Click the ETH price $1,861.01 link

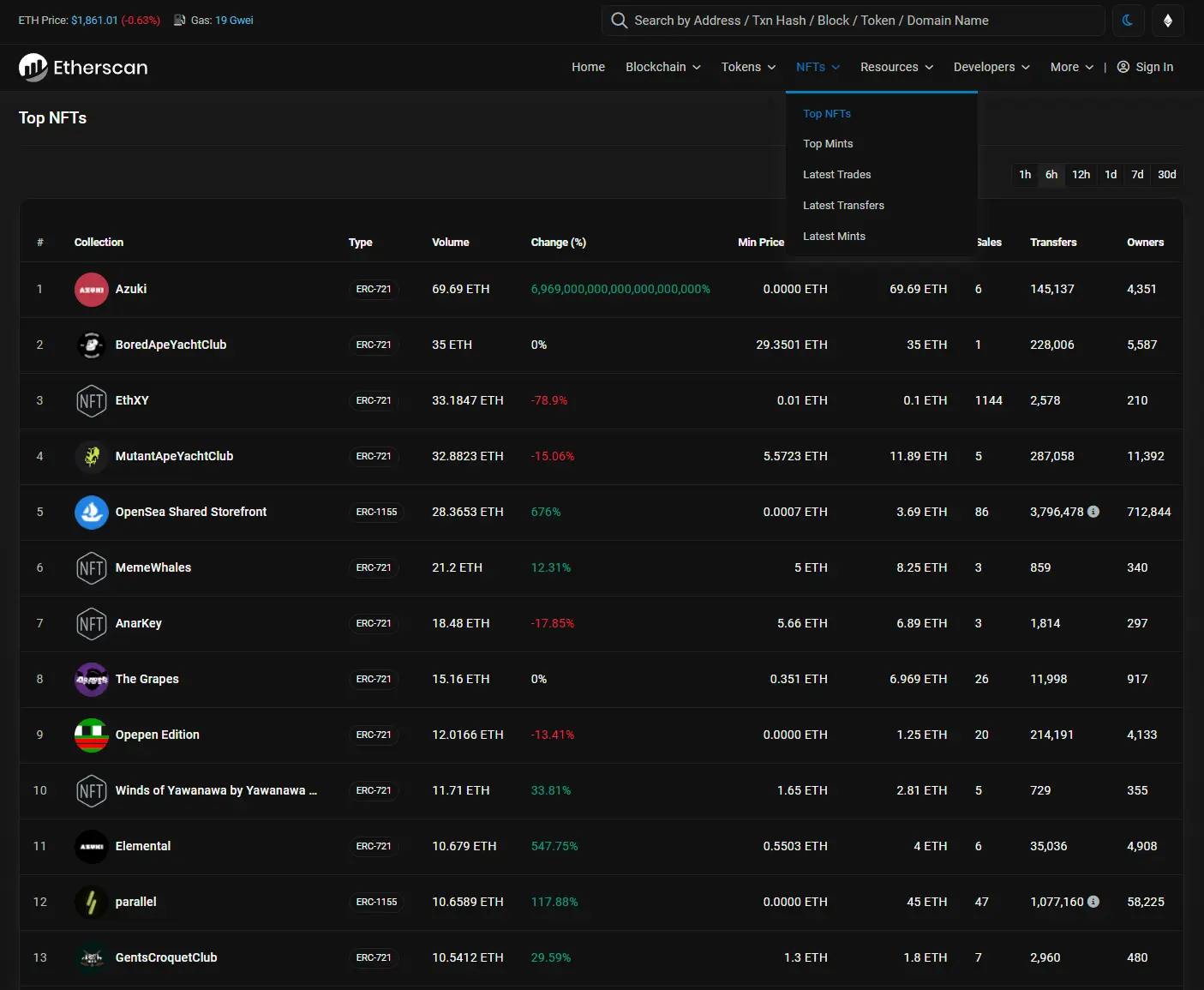click(94, 20)
